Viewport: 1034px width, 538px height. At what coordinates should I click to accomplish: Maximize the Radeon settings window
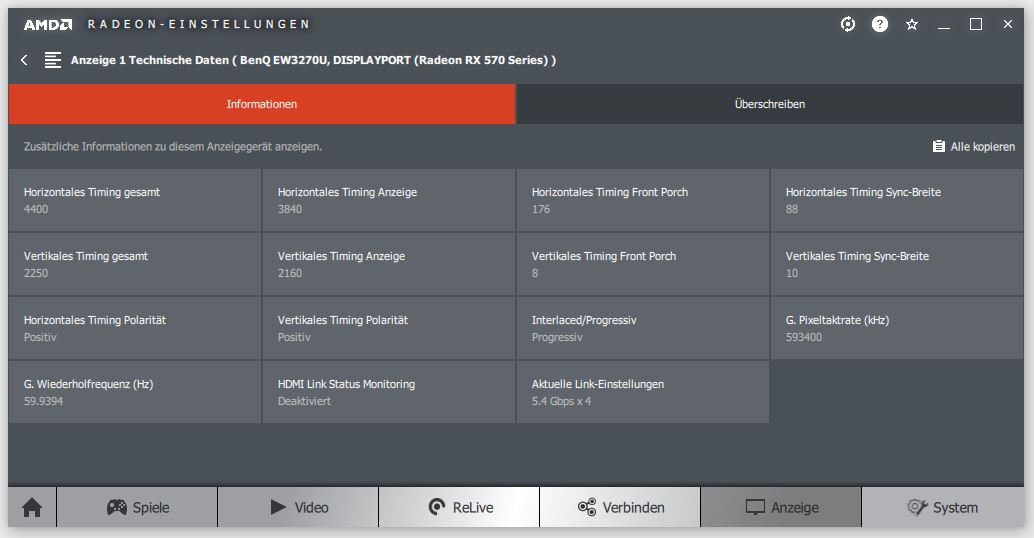click(976, 24)
